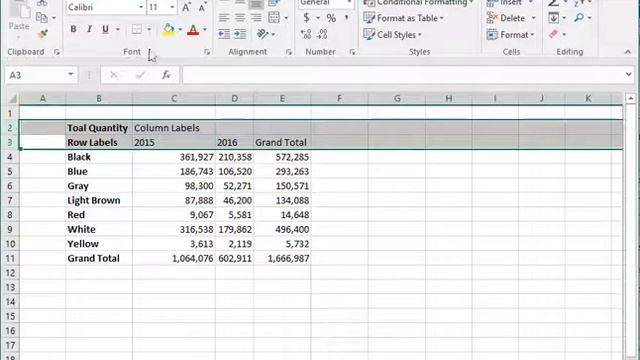This screenshot has height=360, width=640.
Task: Open the font size 11 box
Action: pos(162,7)
